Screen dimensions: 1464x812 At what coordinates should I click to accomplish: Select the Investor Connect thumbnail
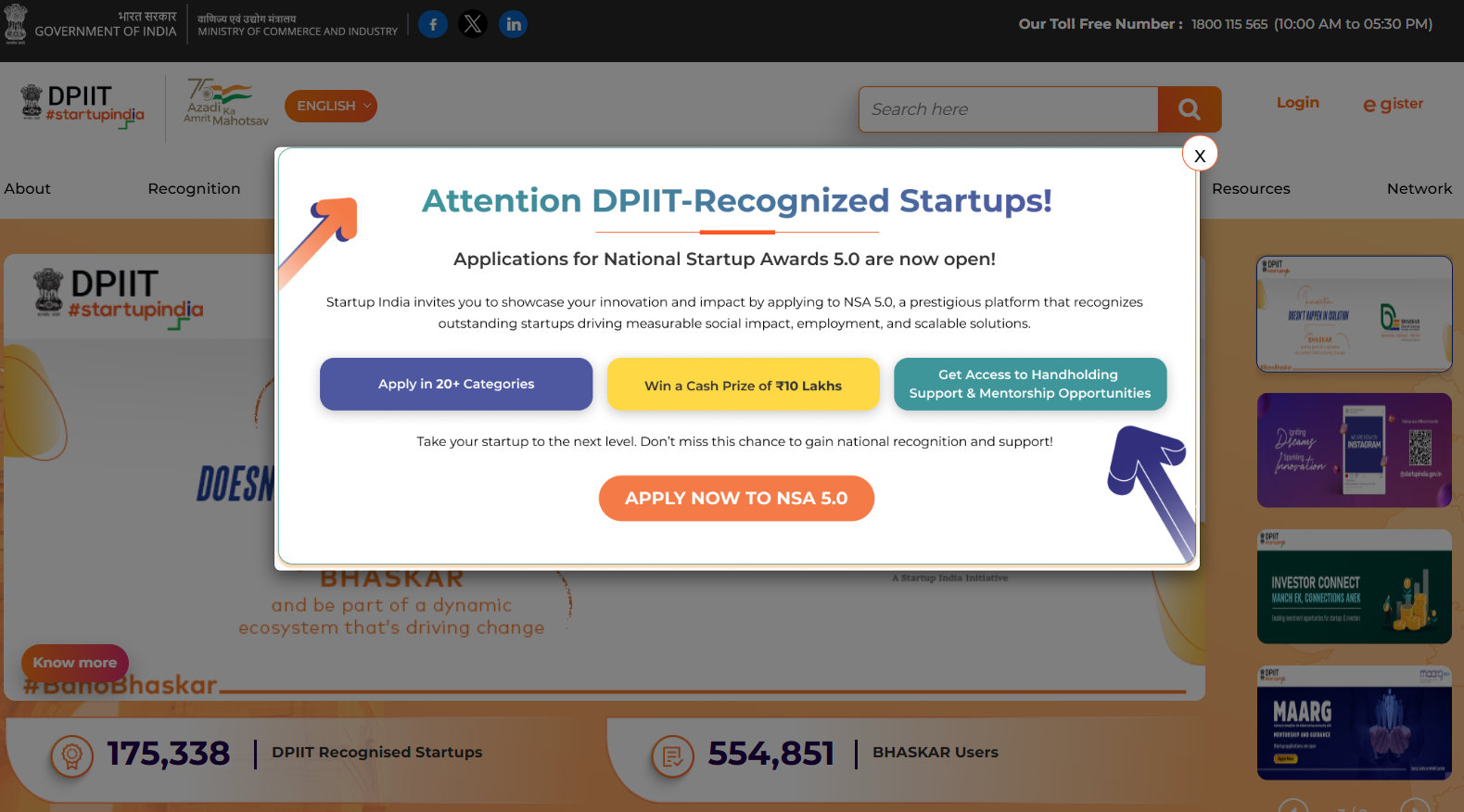pos(1354,587)
